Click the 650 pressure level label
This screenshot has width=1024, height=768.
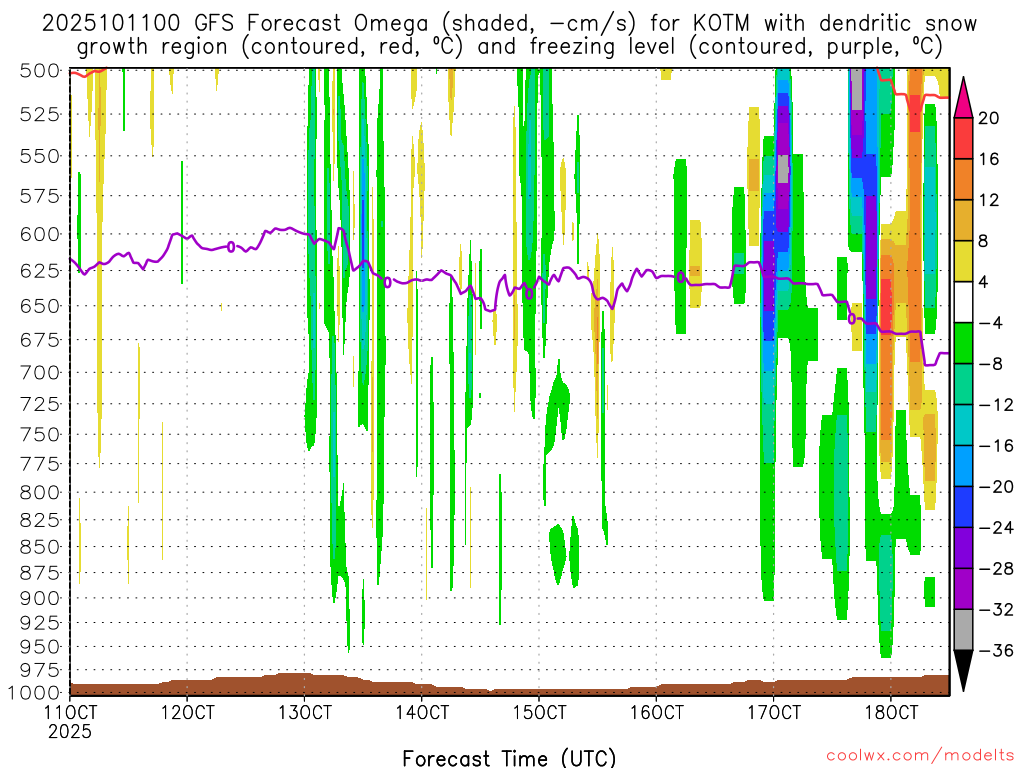40,306
